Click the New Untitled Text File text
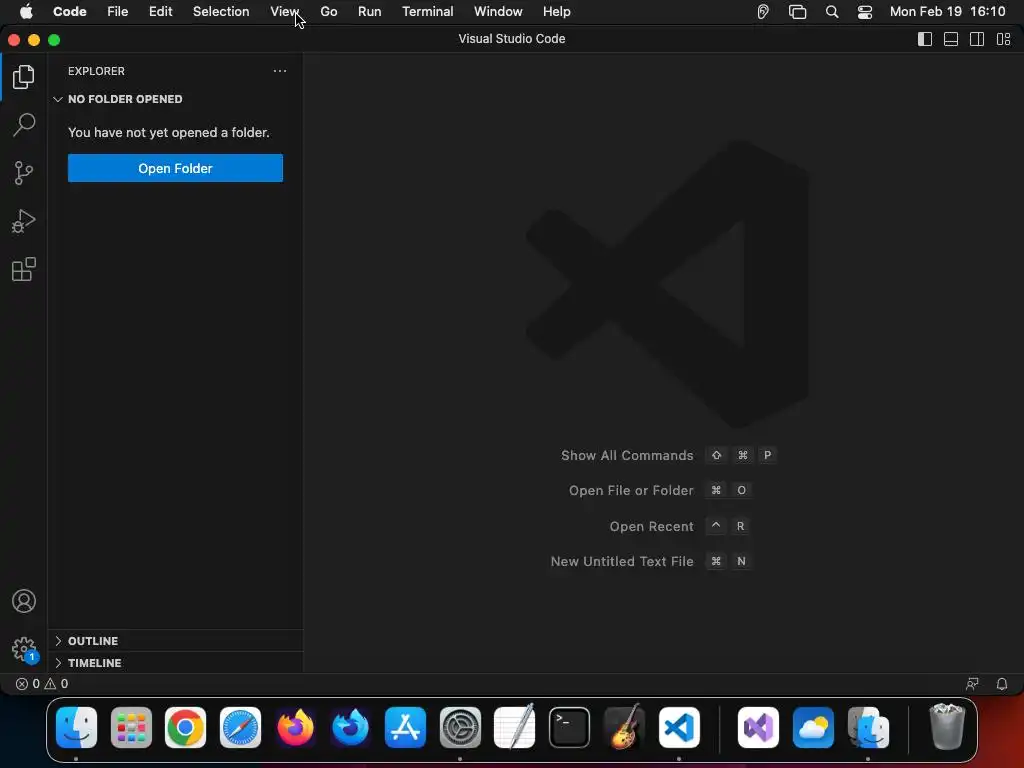The height and width of the screenshot is (768, 1024). 622,562
